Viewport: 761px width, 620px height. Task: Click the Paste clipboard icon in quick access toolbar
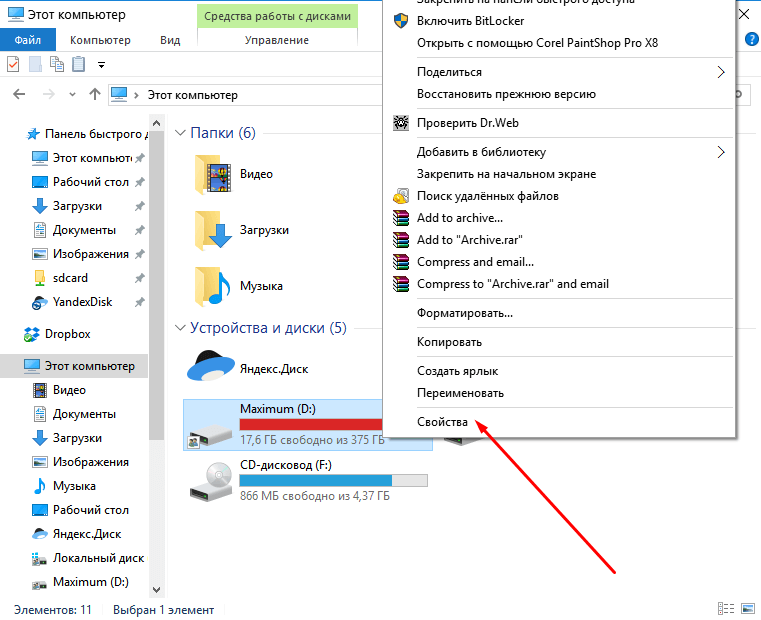point(79,64)
